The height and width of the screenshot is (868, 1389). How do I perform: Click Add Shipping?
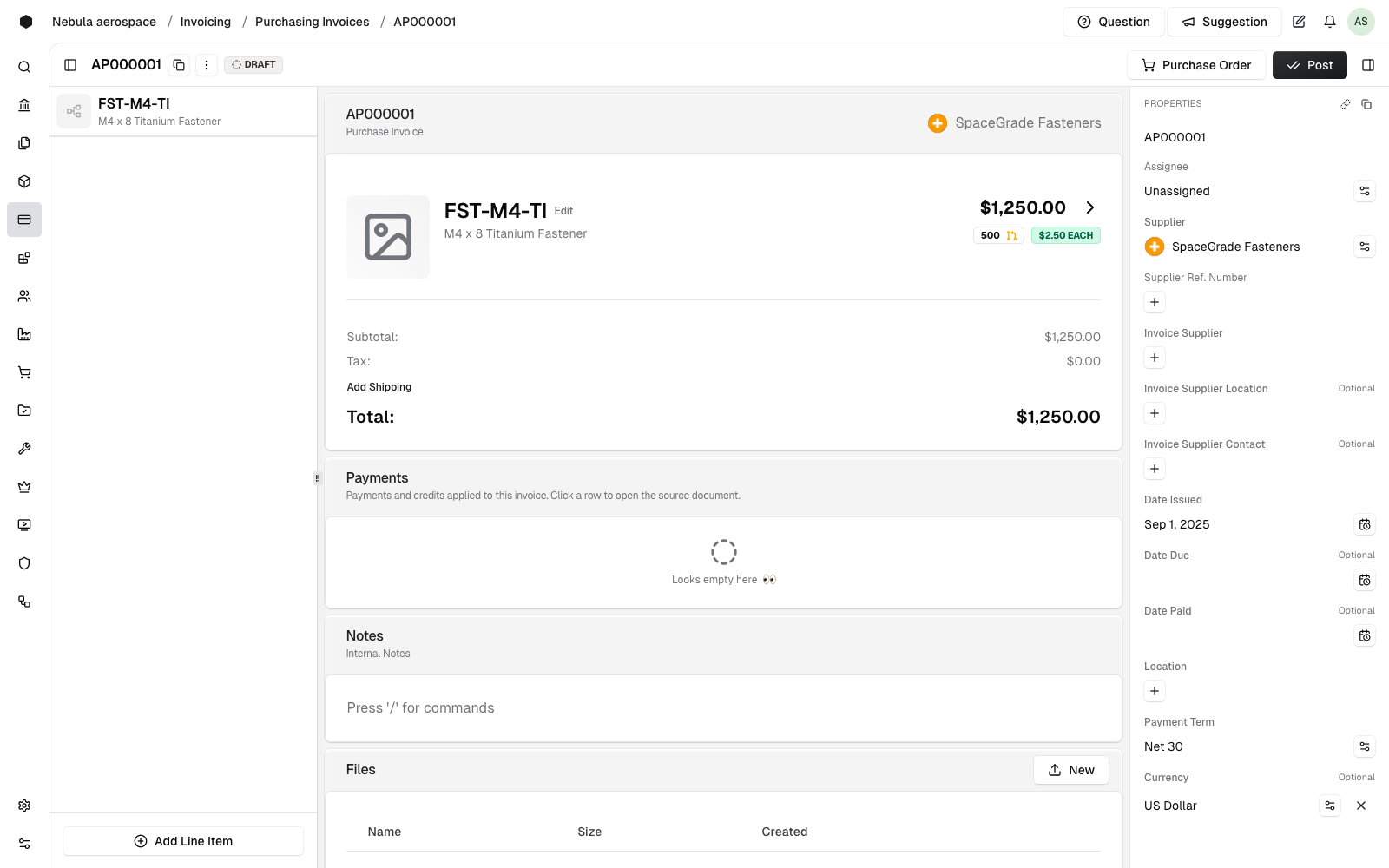pos(379,387)
